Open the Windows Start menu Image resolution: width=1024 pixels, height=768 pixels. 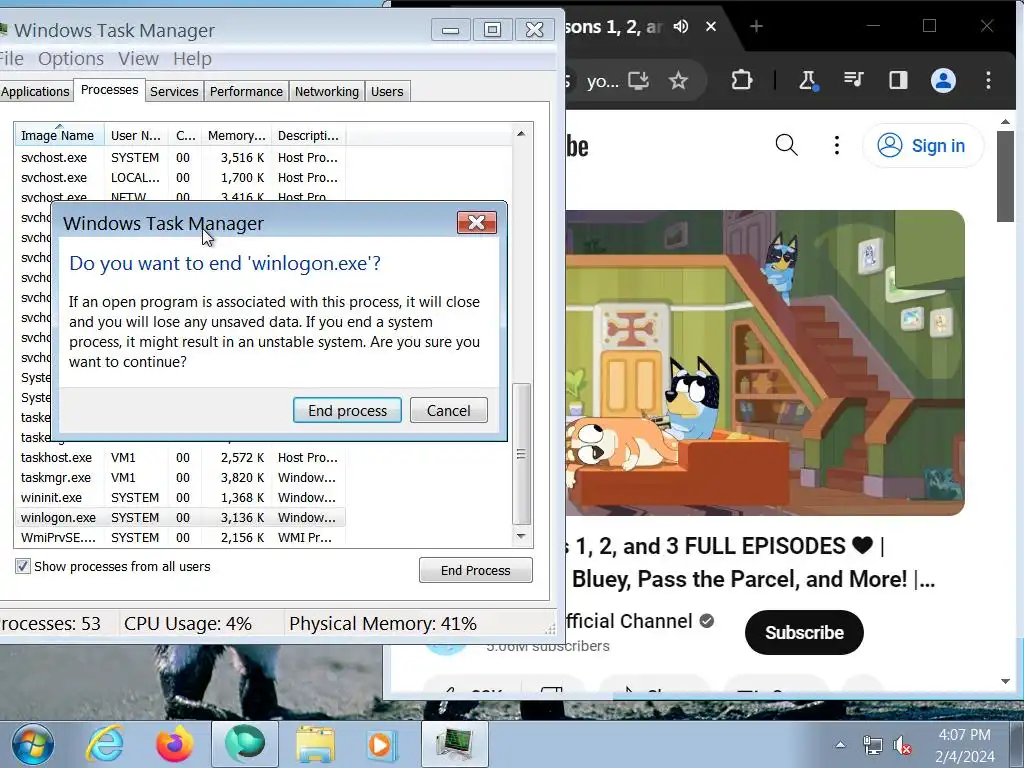pyautogui.click(x=33, y=744)
